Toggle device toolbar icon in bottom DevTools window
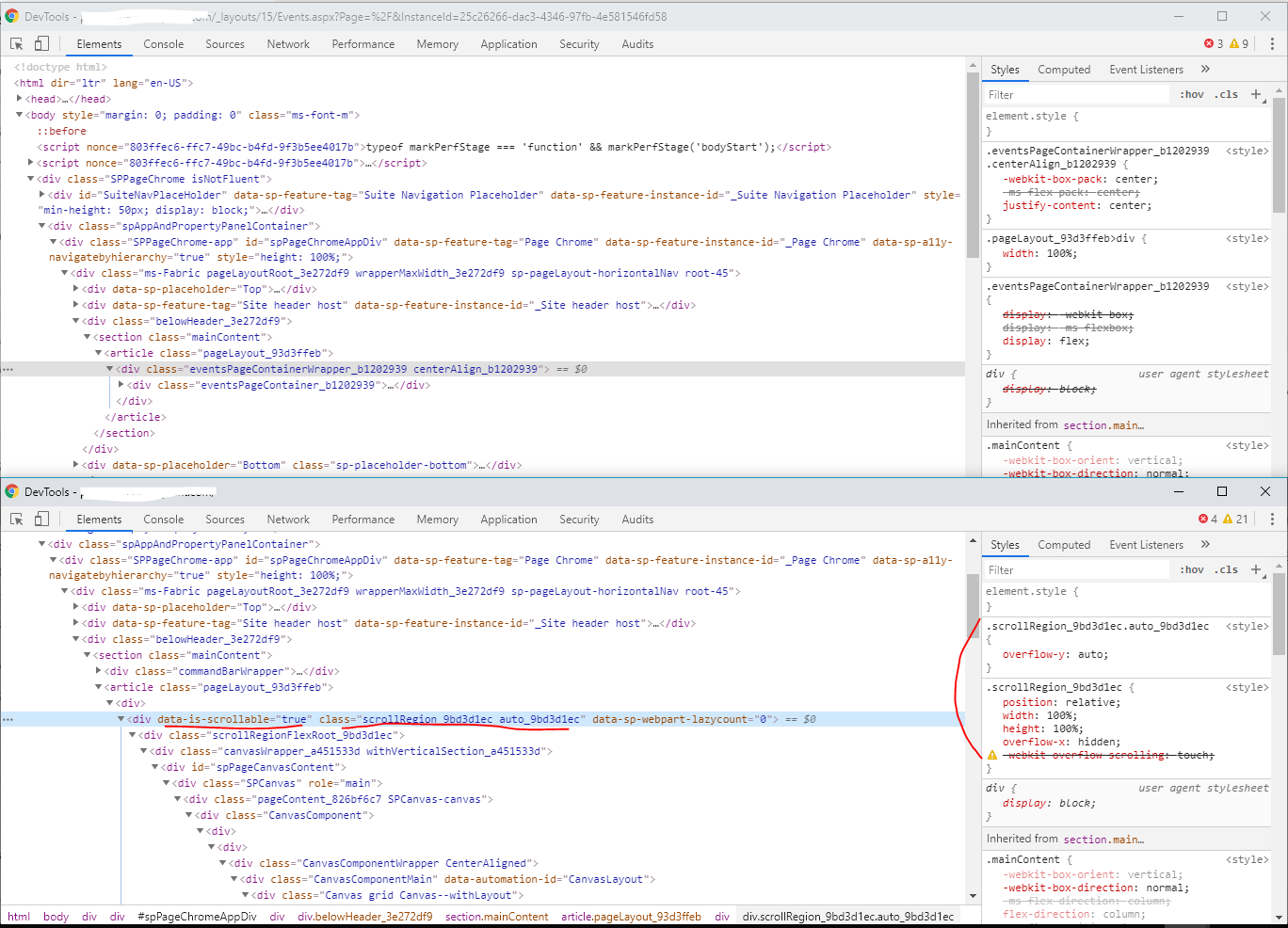 coord(41,520)
